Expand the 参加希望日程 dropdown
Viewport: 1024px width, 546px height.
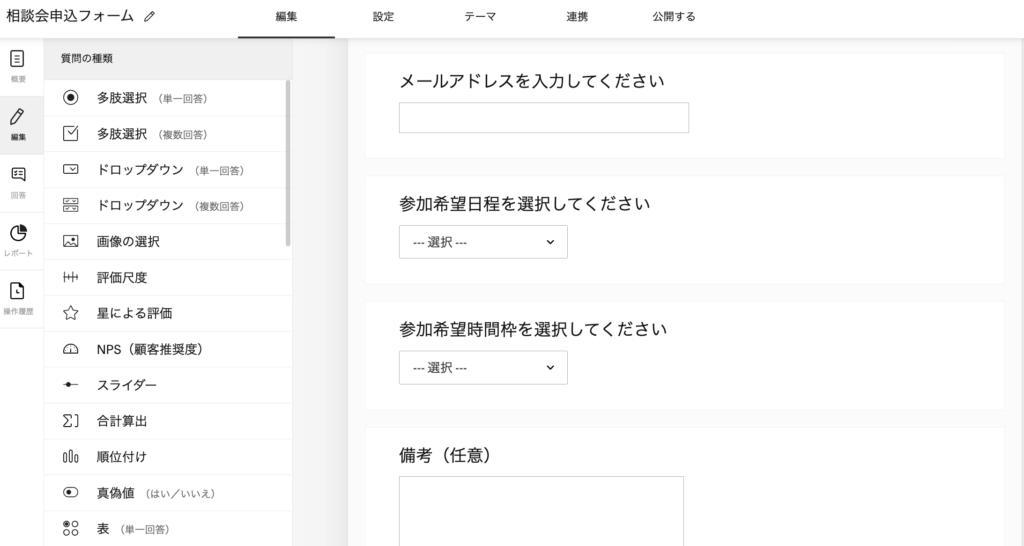[483, 242]
